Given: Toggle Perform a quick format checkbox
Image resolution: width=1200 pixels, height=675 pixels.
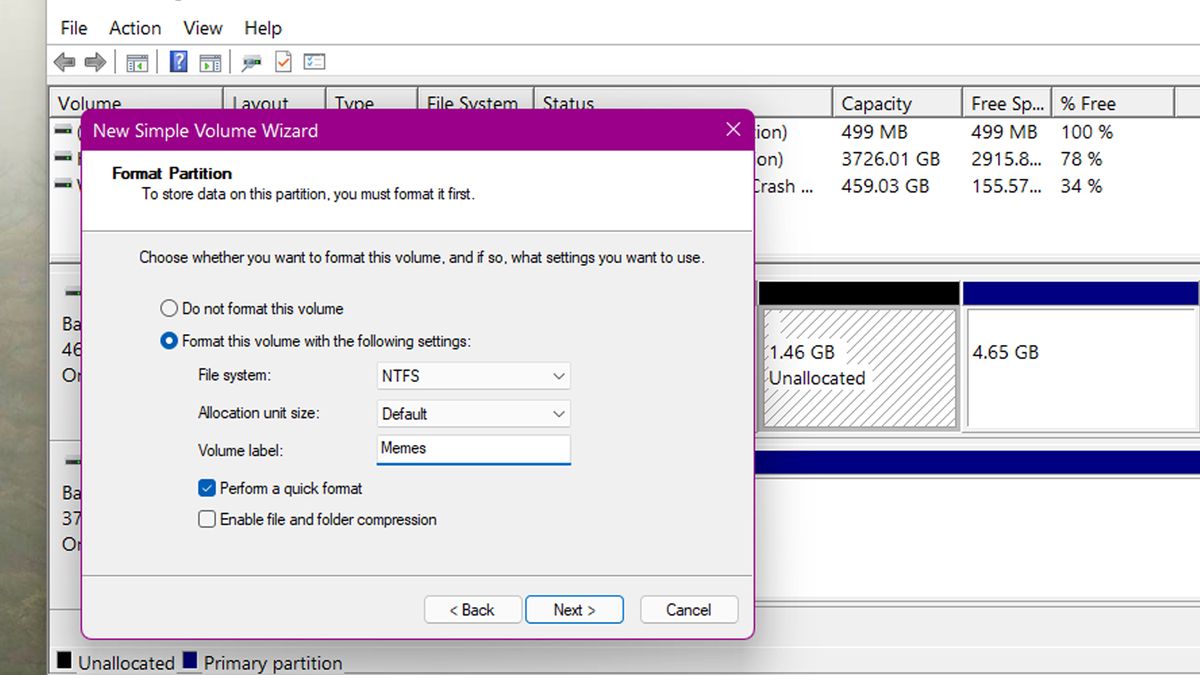Looking at the screenshot, I should pos(207,488).
